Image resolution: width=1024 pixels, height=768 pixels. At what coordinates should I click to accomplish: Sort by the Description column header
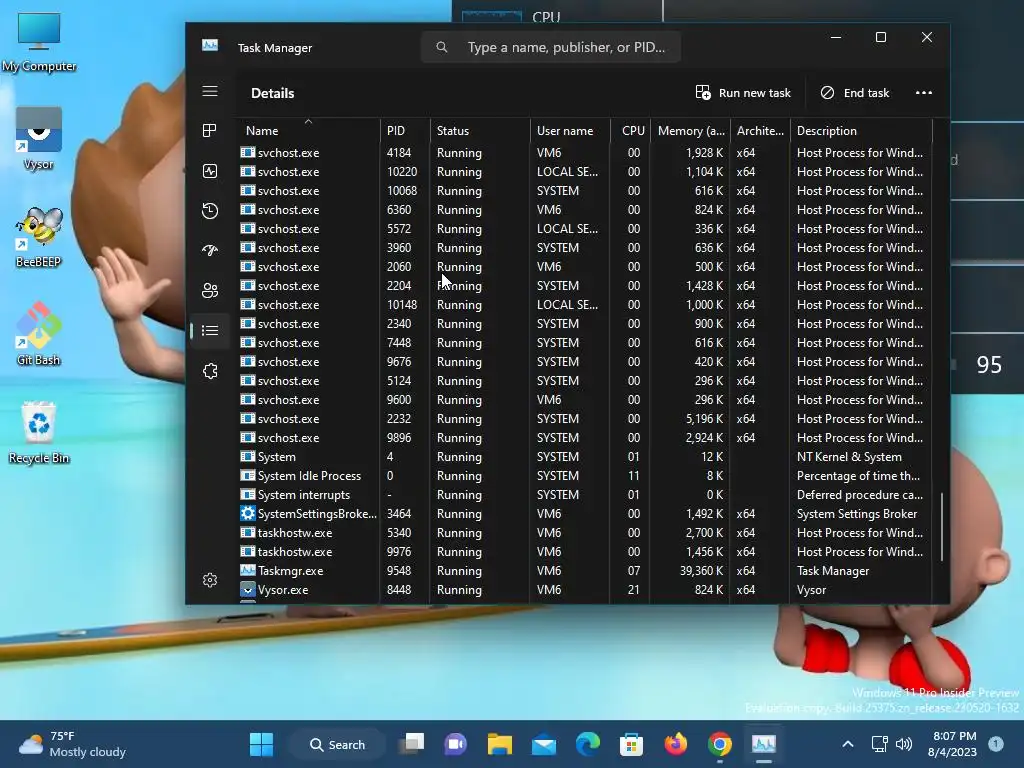pos(861,131)
